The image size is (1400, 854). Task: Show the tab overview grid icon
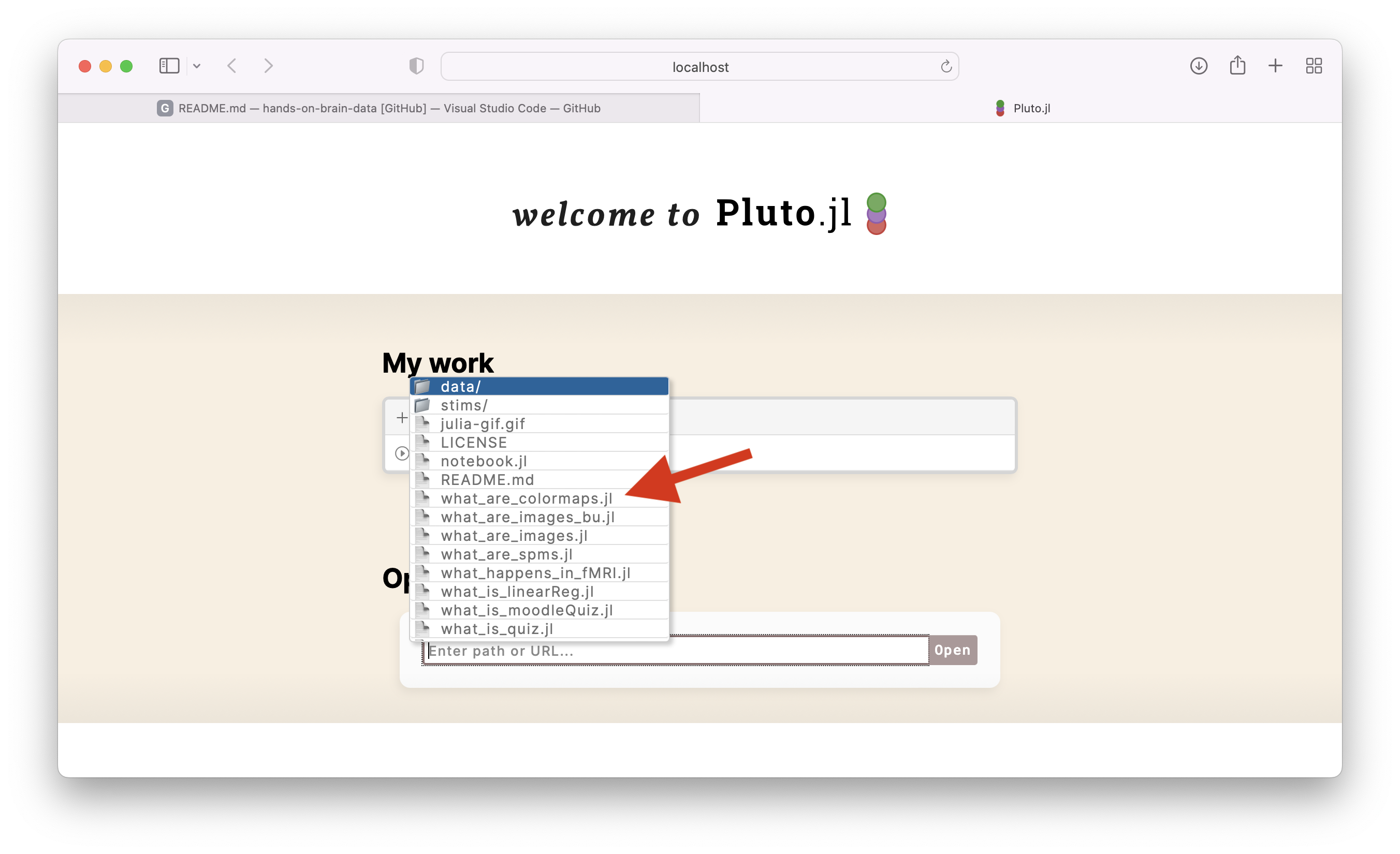[x=1314, y=66]
